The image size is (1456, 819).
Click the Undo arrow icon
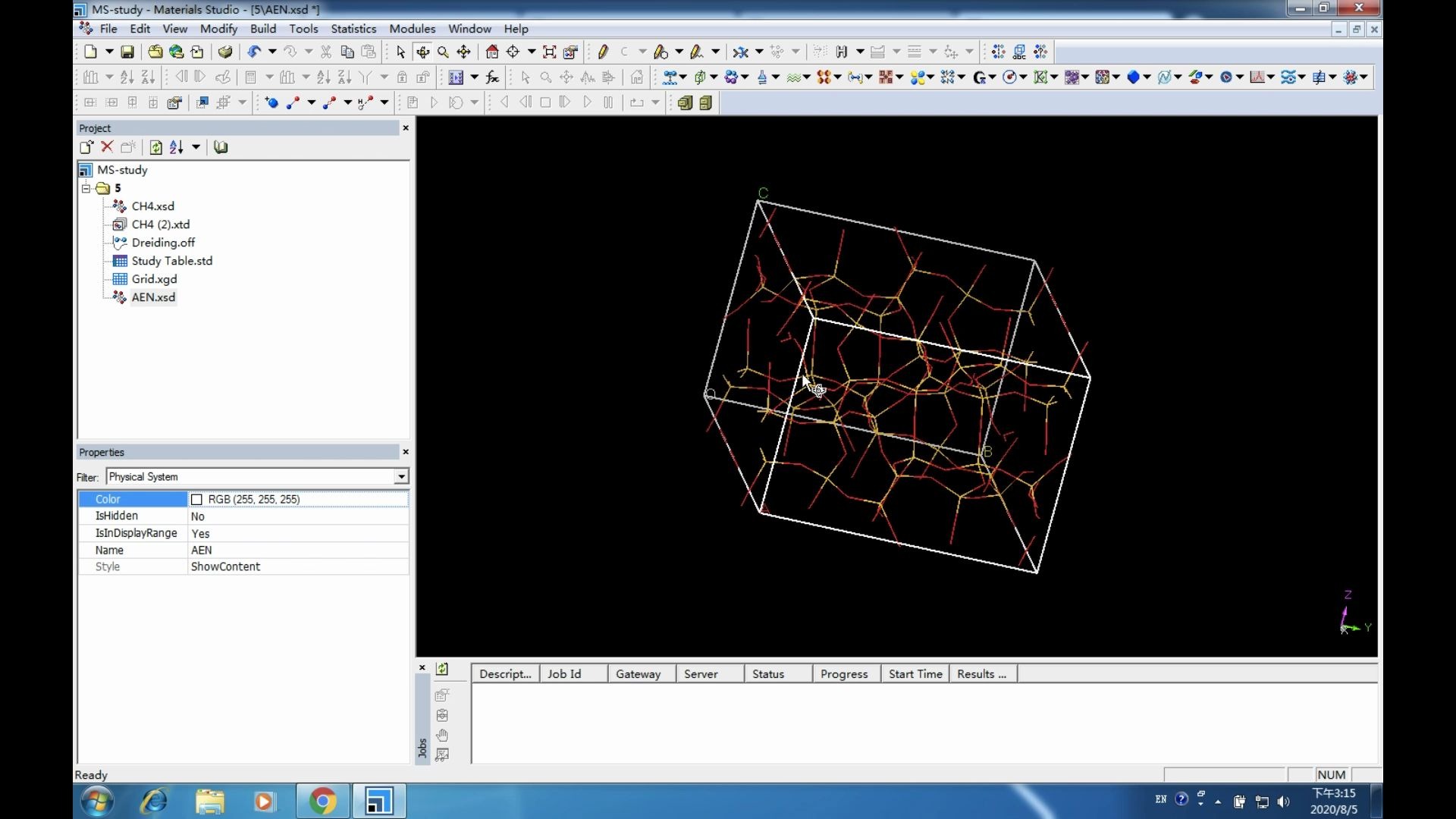[x=254, y=52]
